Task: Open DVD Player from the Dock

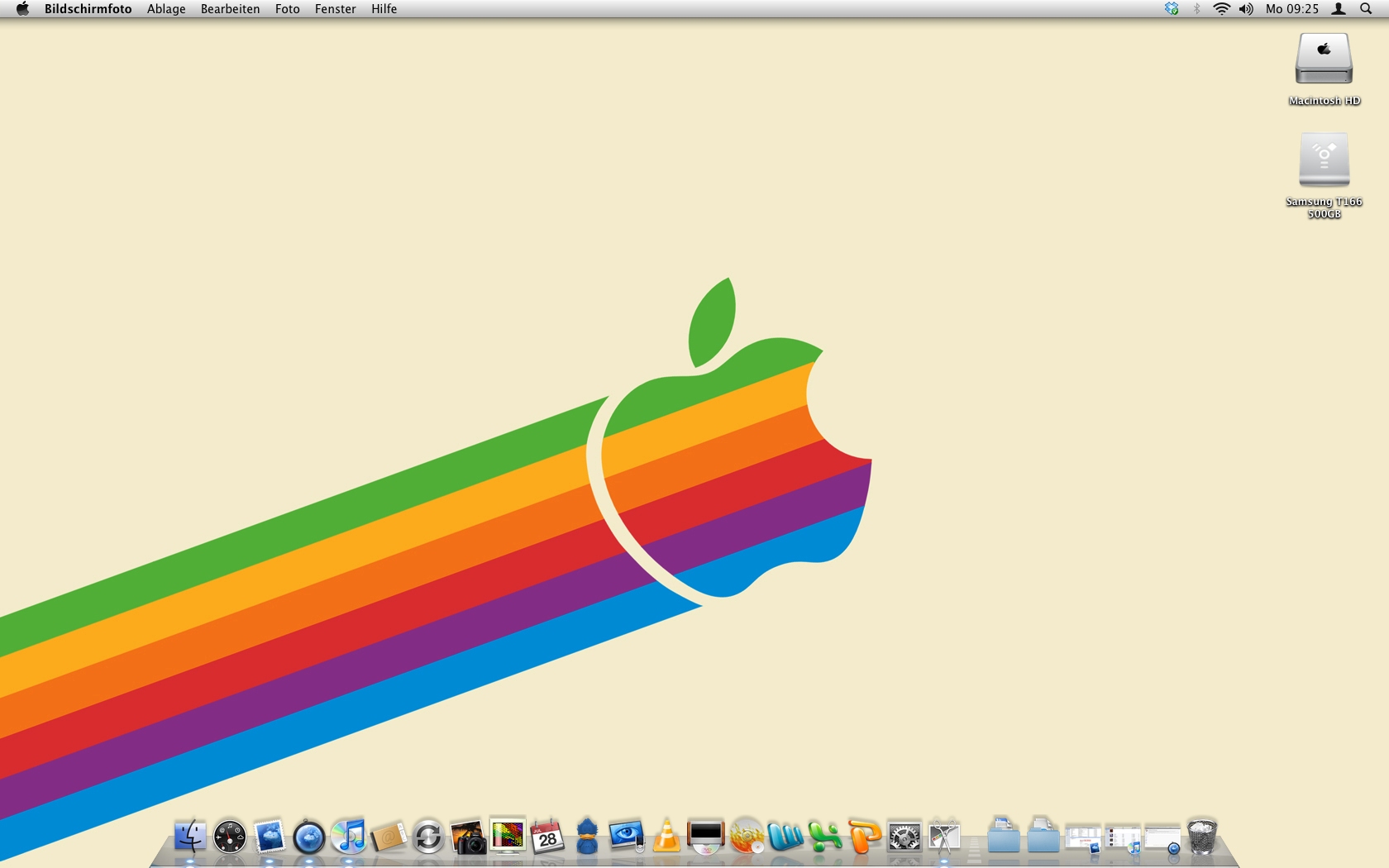Action: pyautogui.click(x=706, y=837)
